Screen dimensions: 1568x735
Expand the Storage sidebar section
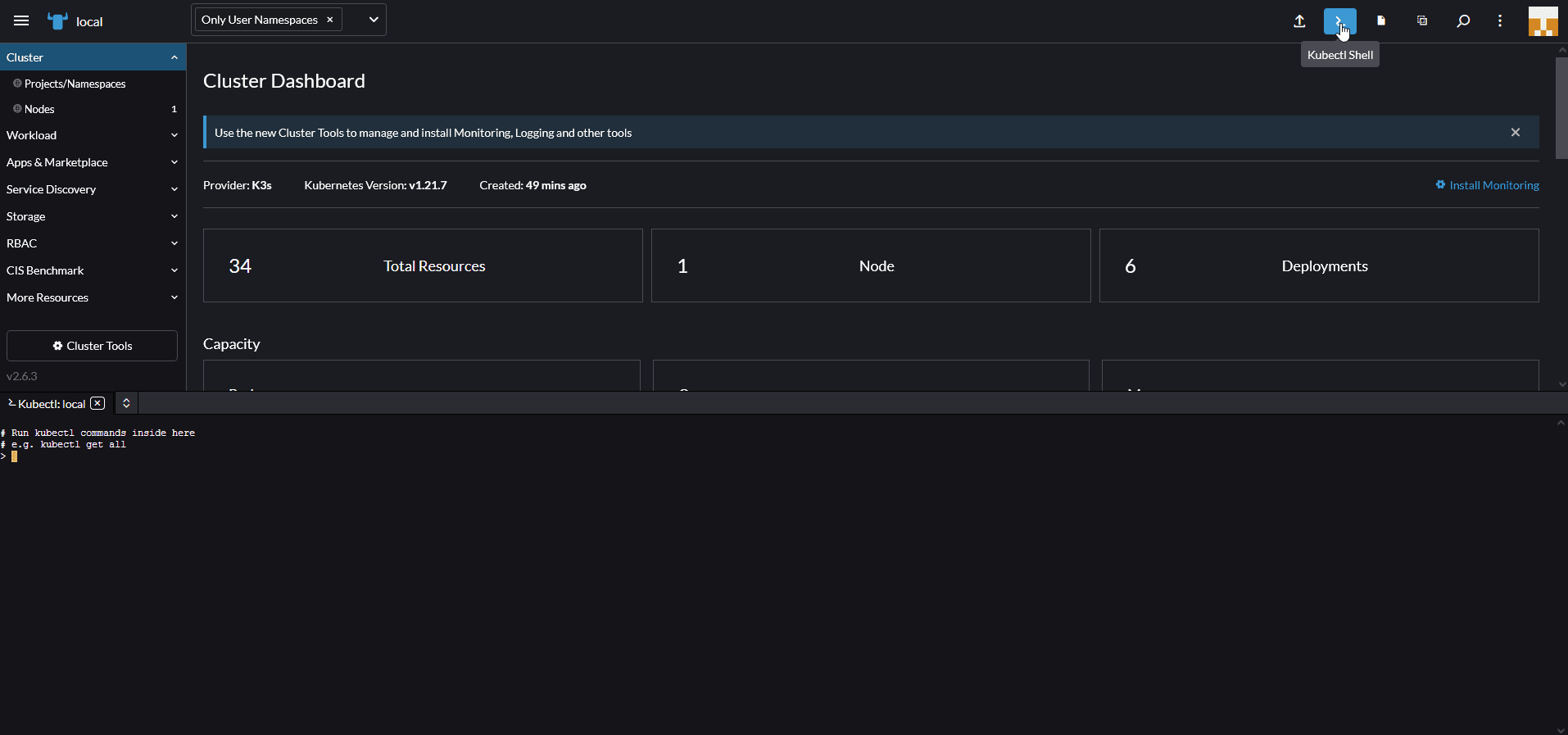click(x=93, y=216)
